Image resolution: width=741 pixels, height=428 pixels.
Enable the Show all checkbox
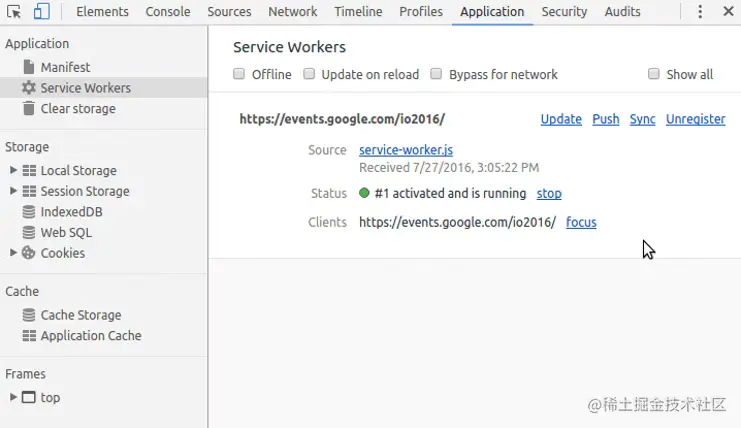(654, 74)
